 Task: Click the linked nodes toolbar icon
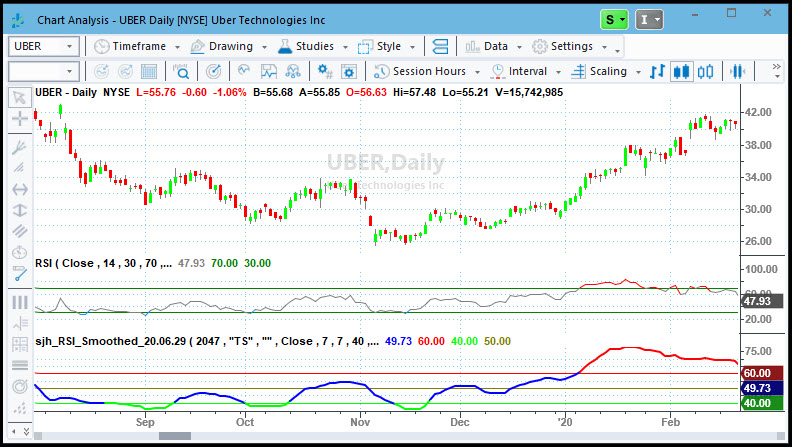[293, 72]
